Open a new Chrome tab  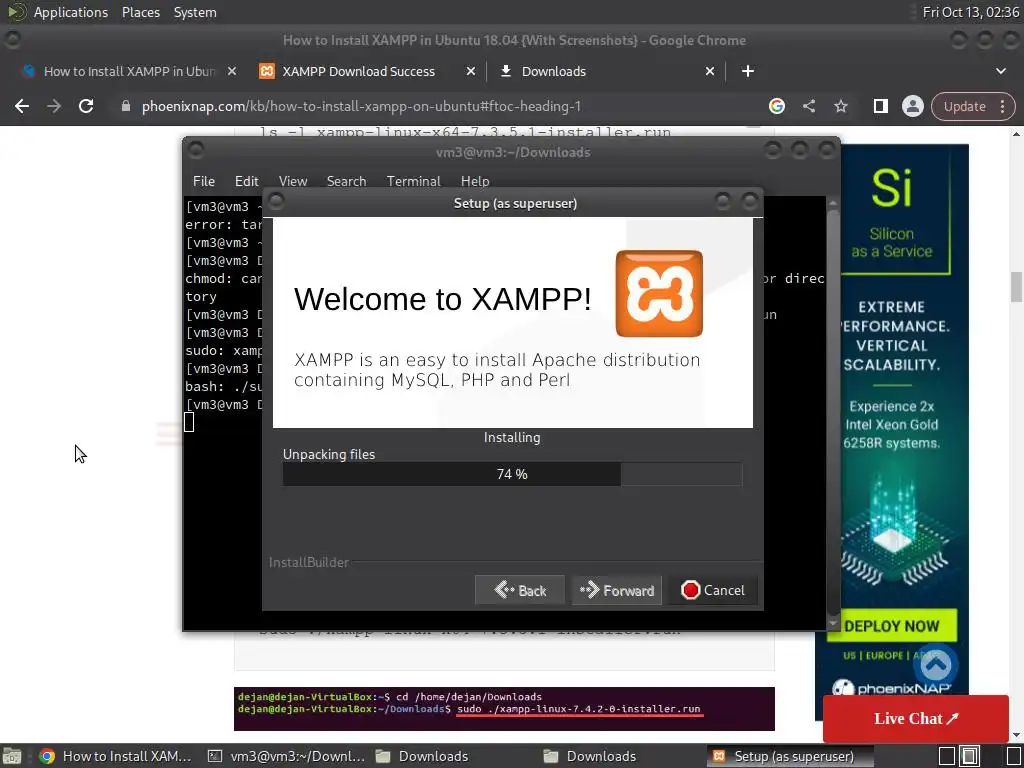click(748, 71)
